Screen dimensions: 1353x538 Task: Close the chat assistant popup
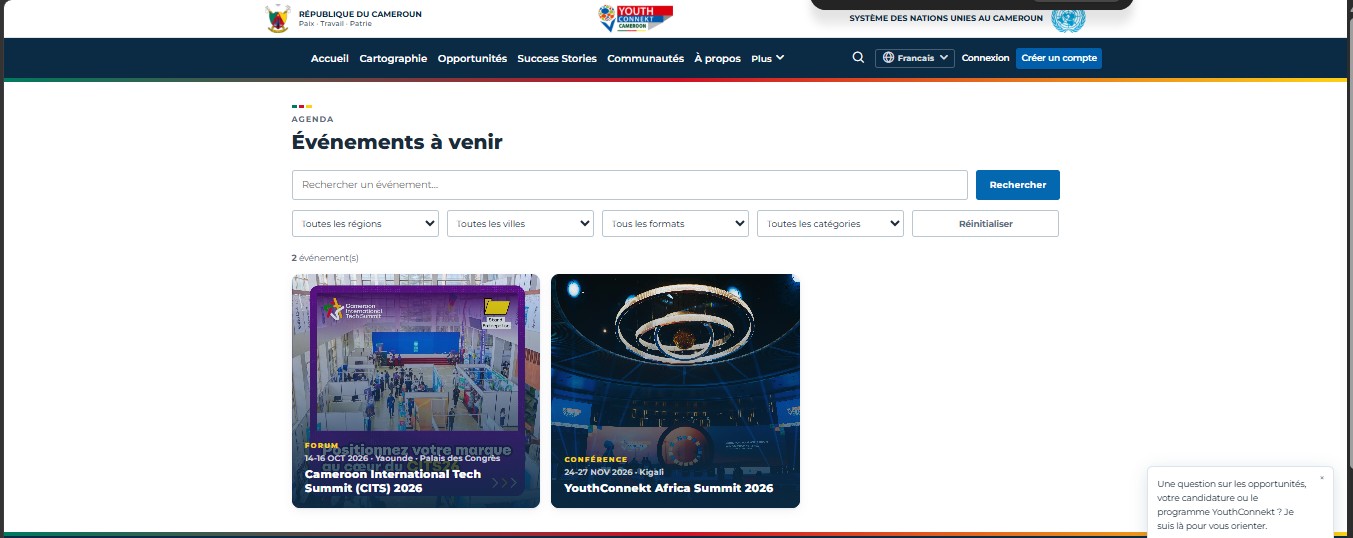click(x=1321, y=478)
